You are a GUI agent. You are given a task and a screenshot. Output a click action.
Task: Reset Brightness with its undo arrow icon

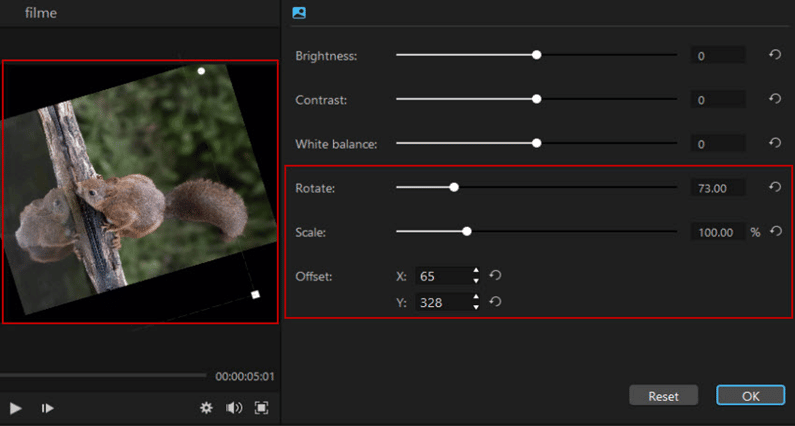pos(774,55)
